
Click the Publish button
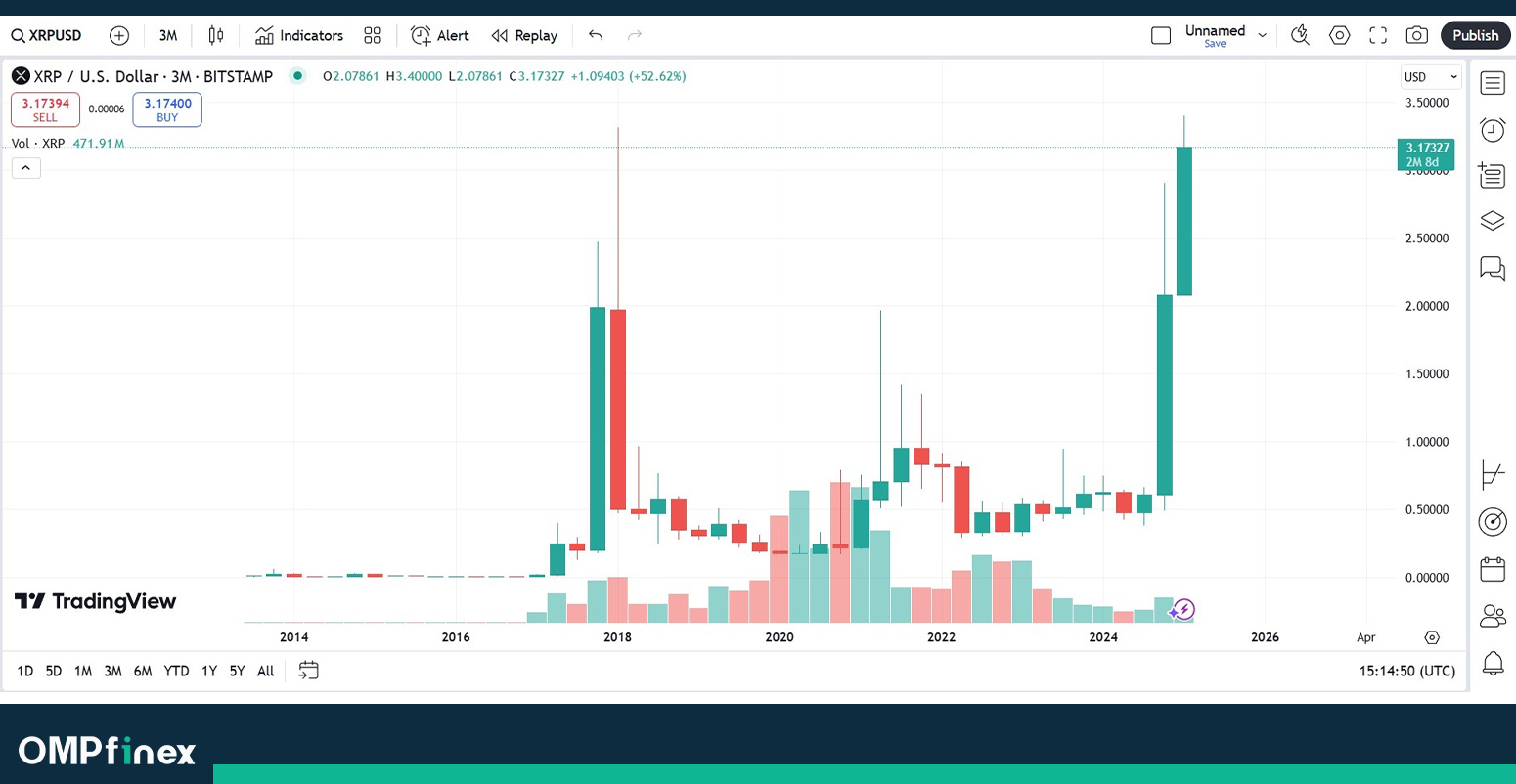[1475, 36]
